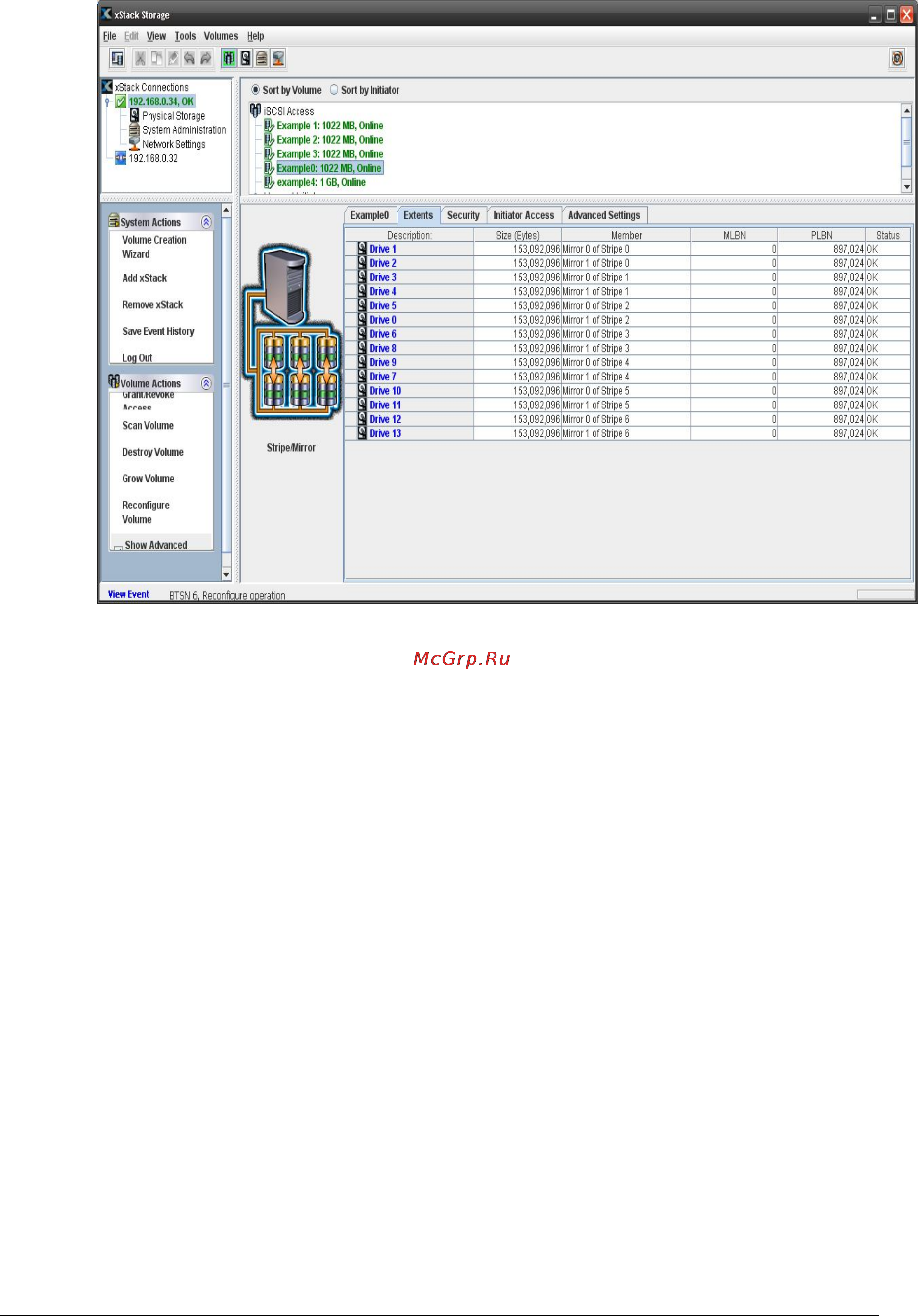Click the Undo toolbar icon
Image resolution: width=918 pixels, height=1316 pixels.
click(x=189, y=58)
